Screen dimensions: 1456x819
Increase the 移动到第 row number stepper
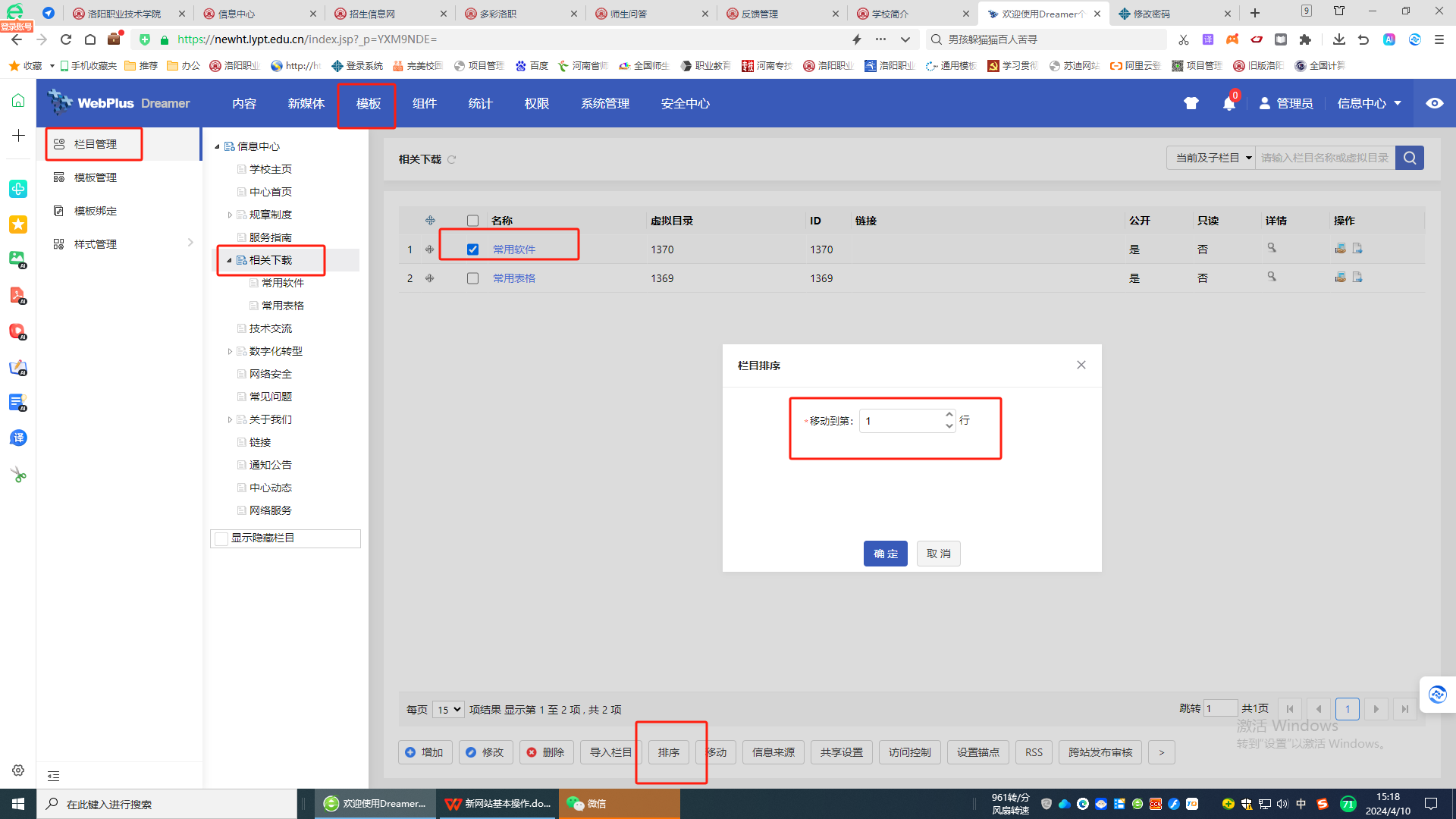coord(949,415)
